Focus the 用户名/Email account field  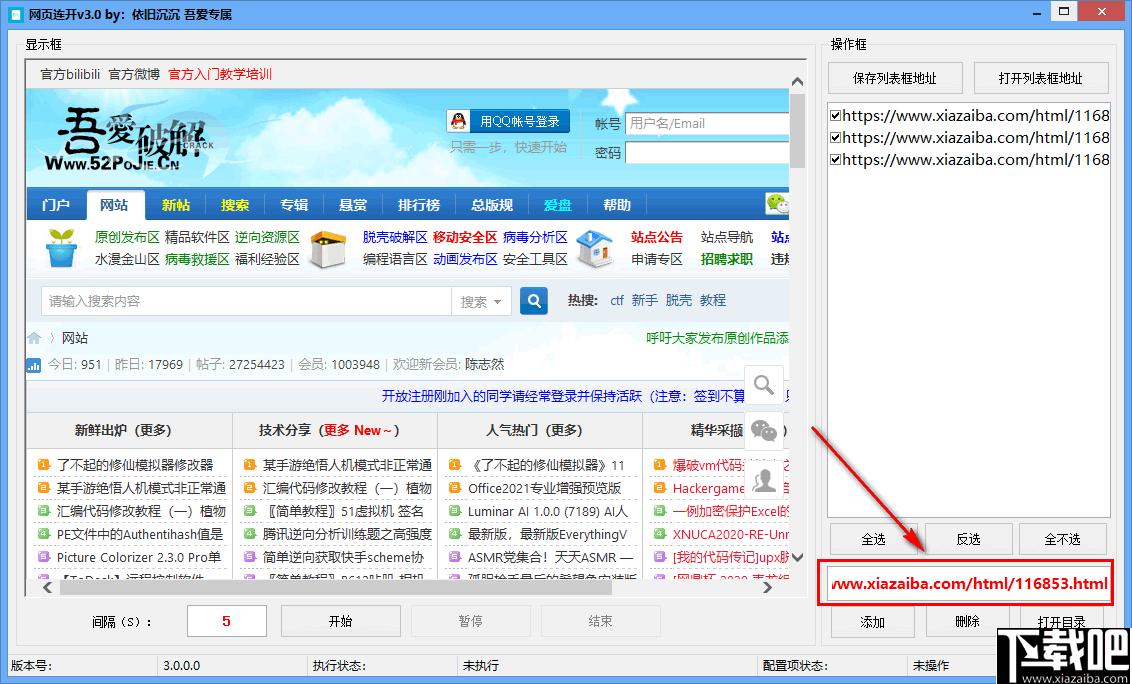708,124
